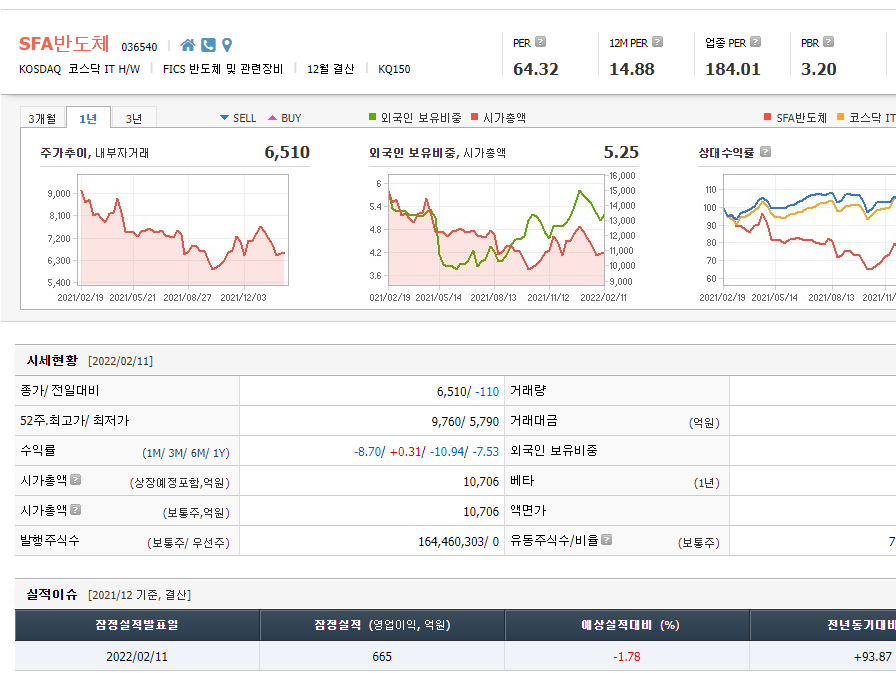Image resolution: width=896 pixels, height=673 pixels.
Task: Click FICS 반도체 및 관련장비 label
Action: coord(223,69)
